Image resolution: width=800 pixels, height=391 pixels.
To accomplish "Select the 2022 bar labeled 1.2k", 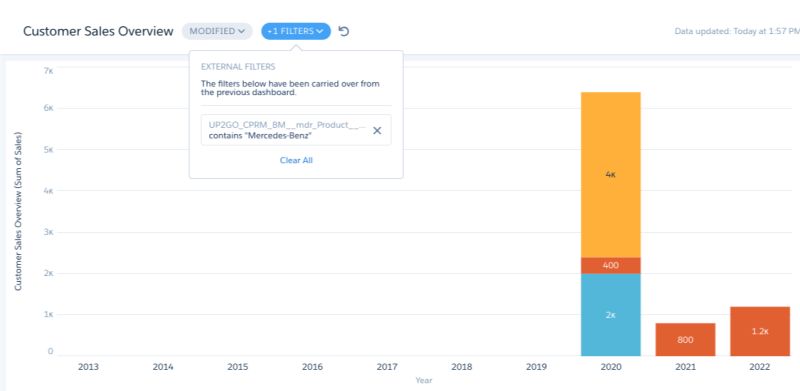I will 760,331.
